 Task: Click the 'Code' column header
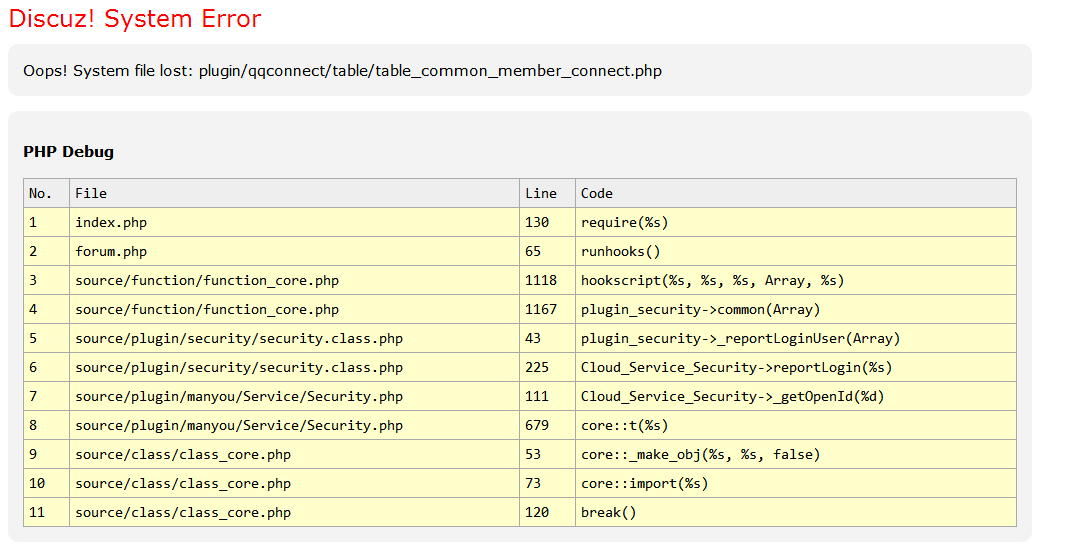coord(796,193)
